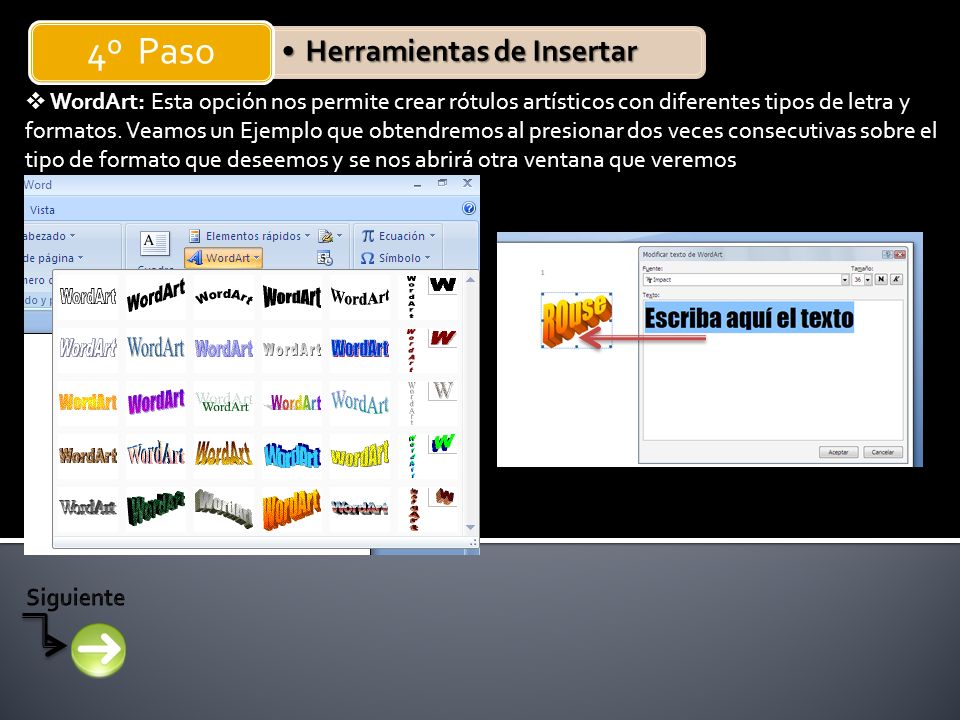Close the Modificar texto de WordArt dialog

tap(899, 254)
